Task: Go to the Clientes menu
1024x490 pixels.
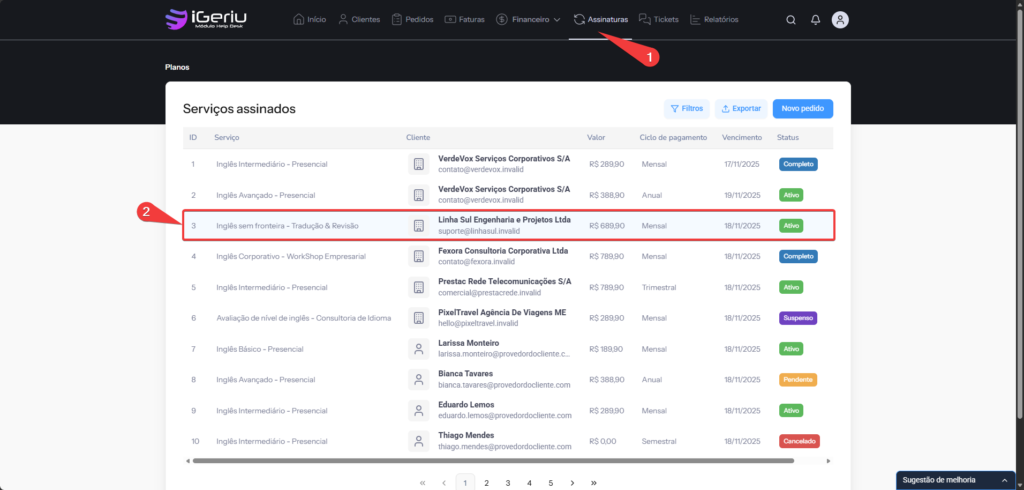Action: (360, 19)
